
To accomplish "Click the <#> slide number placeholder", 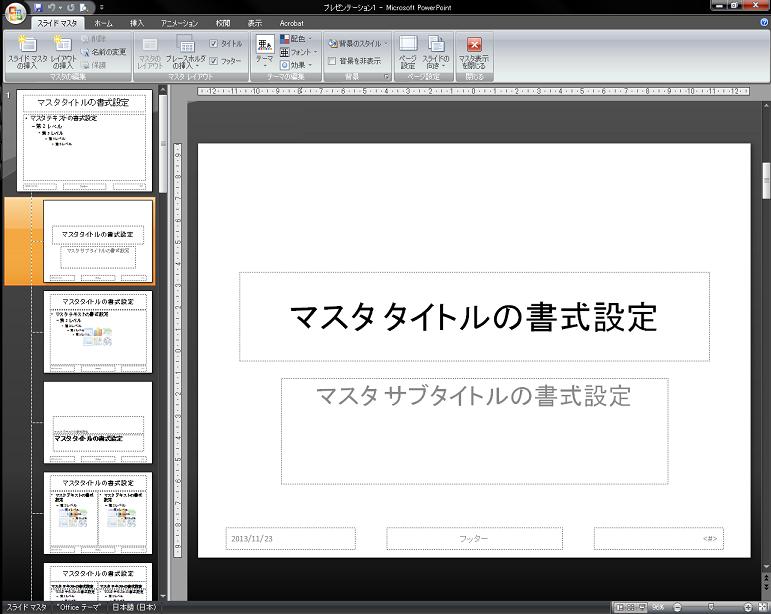I will (x=659, y=538).
